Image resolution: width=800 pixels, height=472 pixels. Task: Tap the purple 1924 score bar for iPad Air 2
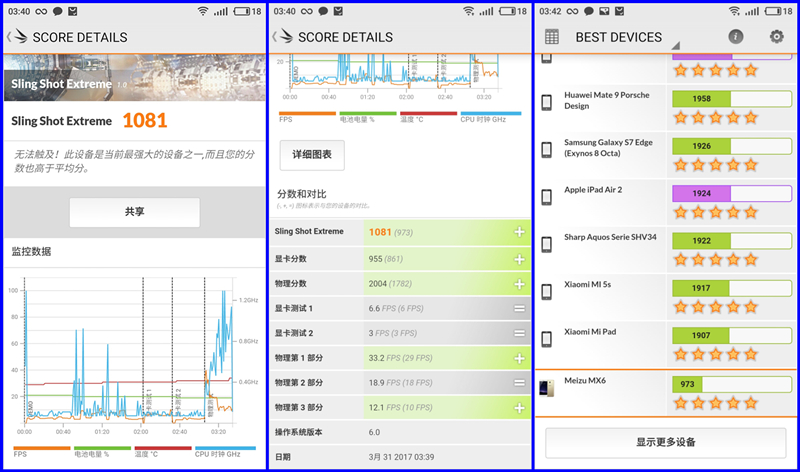[732, 193]
